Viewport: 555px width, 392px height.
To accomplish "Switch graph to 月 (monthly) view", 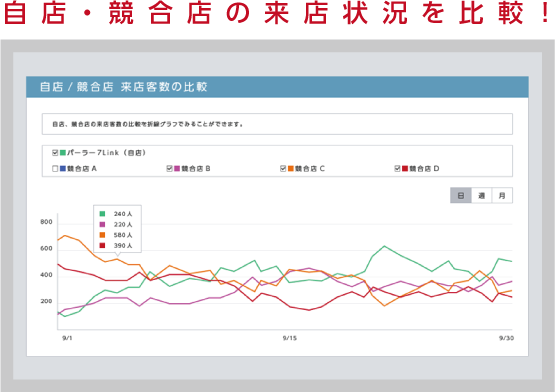I will (x=502, y=195).
